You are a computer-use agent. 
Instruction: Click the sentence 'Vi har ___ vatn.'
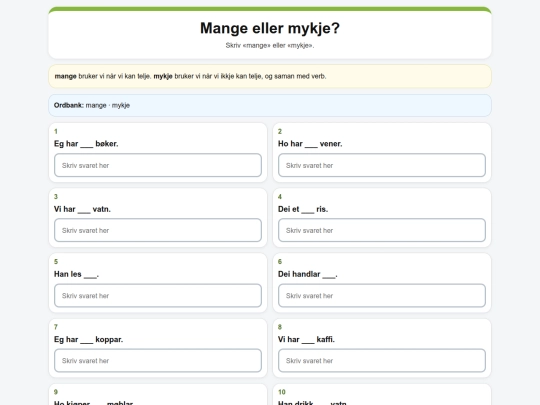tap(82, 209)
